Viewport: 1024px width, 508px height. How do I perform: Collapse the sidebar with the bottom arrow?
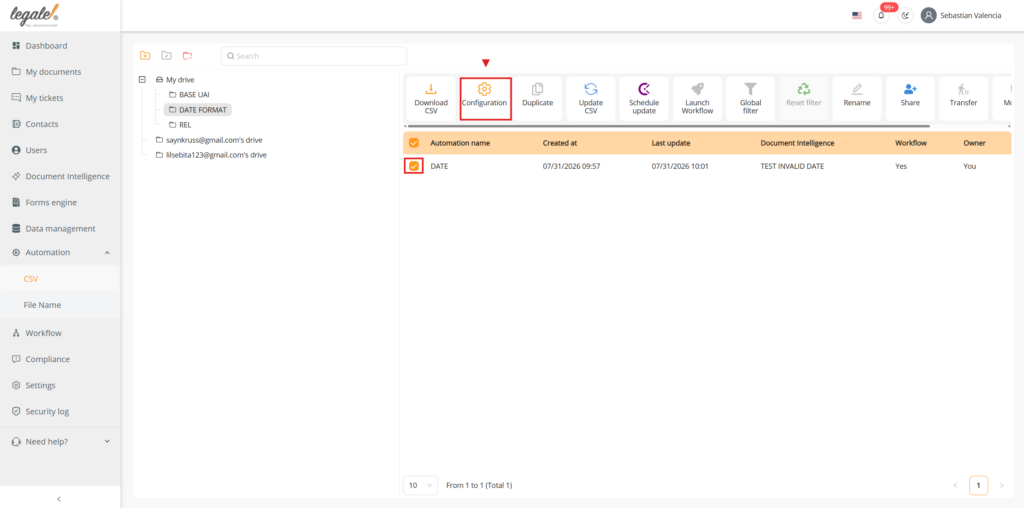coord(59,499)
